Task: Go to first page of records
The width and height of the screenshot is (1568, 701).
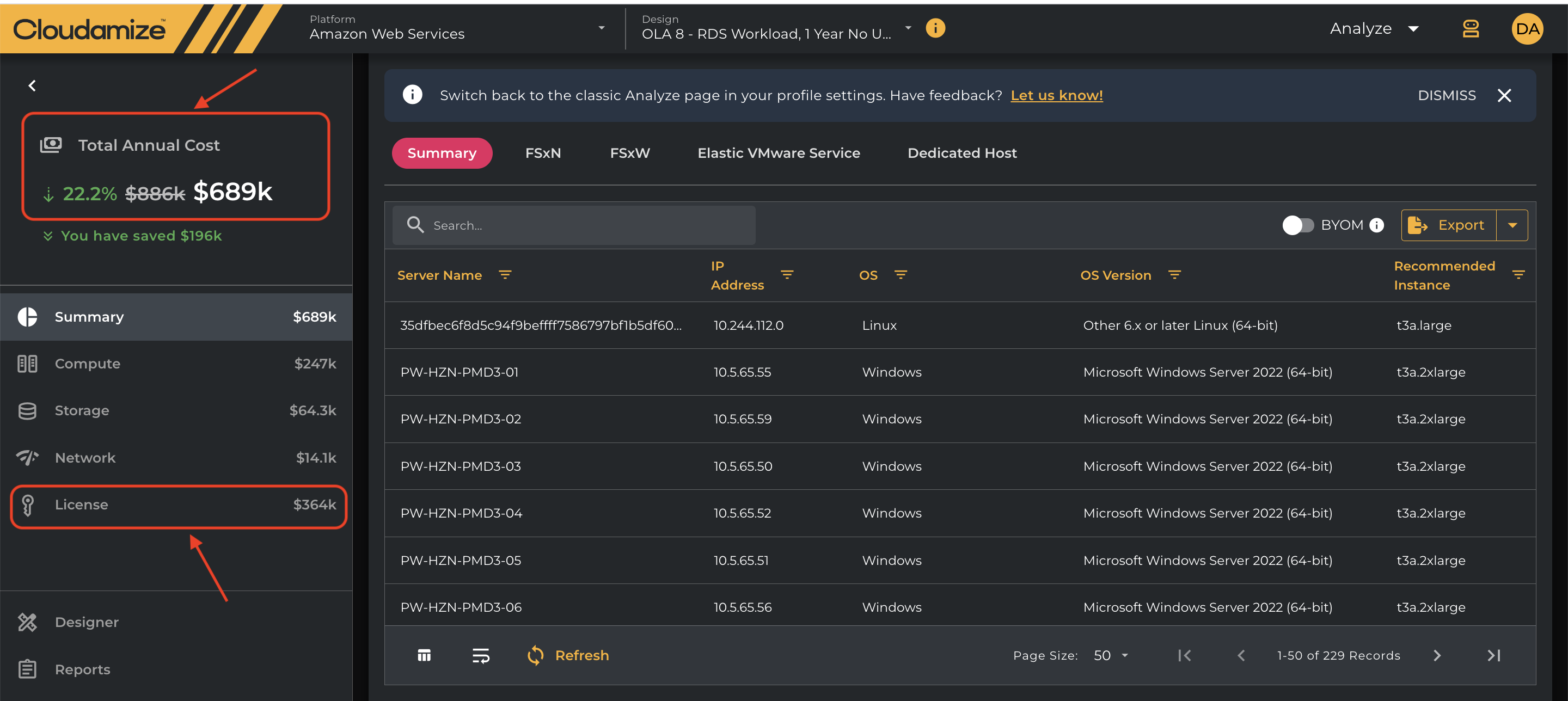Action: [x=1184, y=655]
